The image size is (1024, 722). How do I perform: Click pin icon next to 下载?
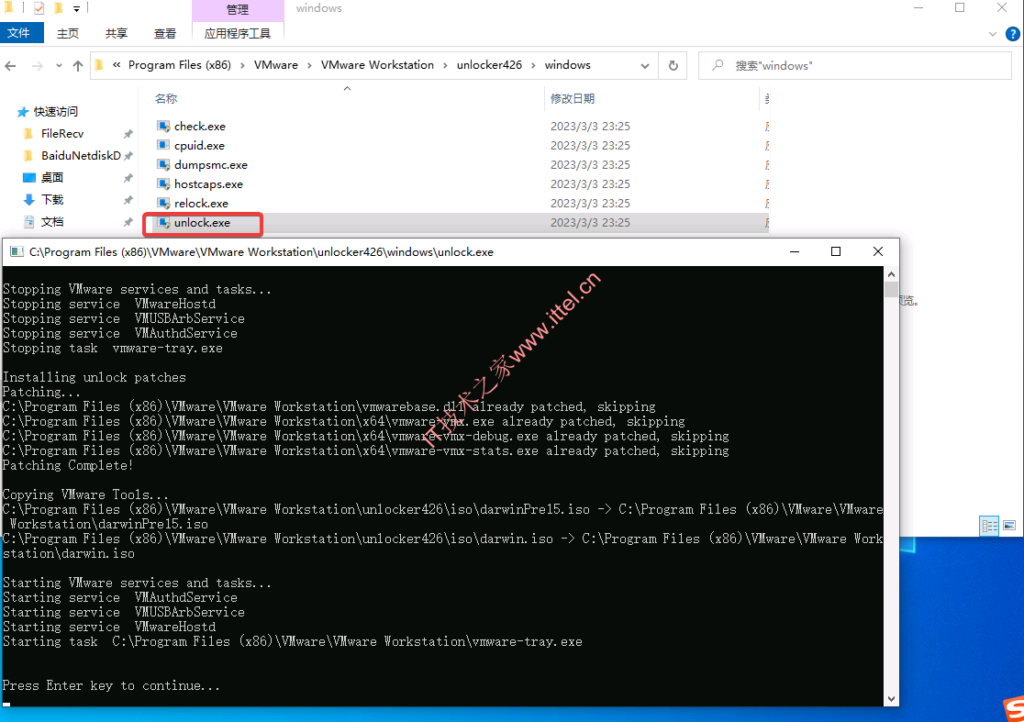(128, 200)
